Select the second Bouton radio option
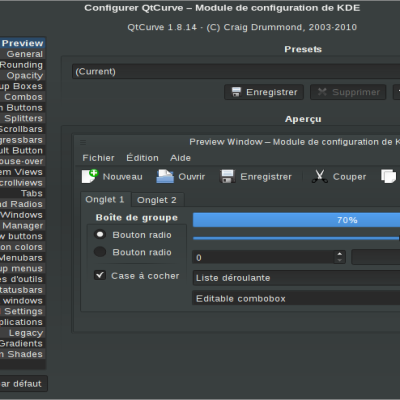Screen dimensions: 400x400 (x=100, y=252)
